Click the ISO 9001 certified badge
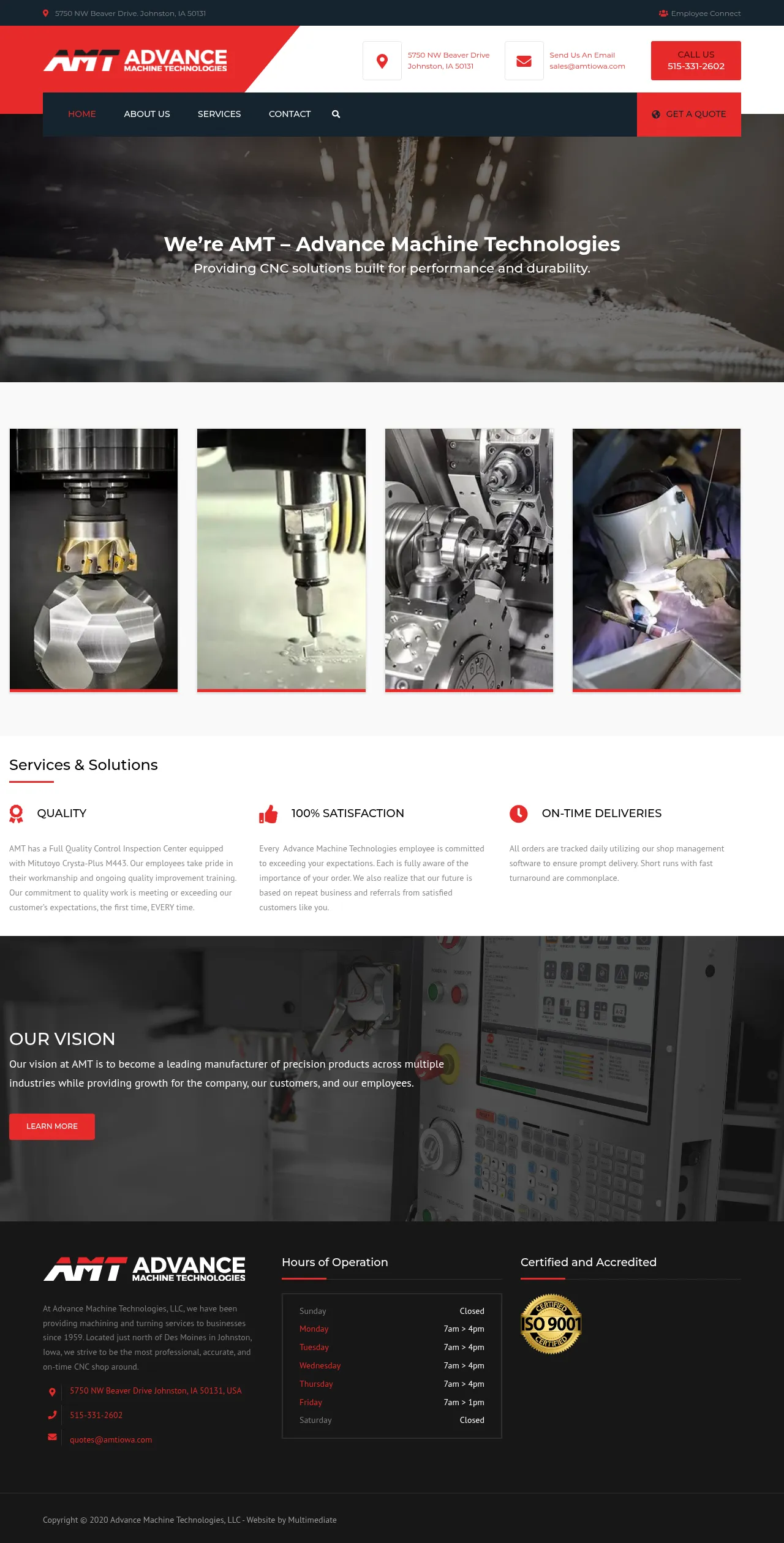784x1543 pixels. click(551, 1324)
